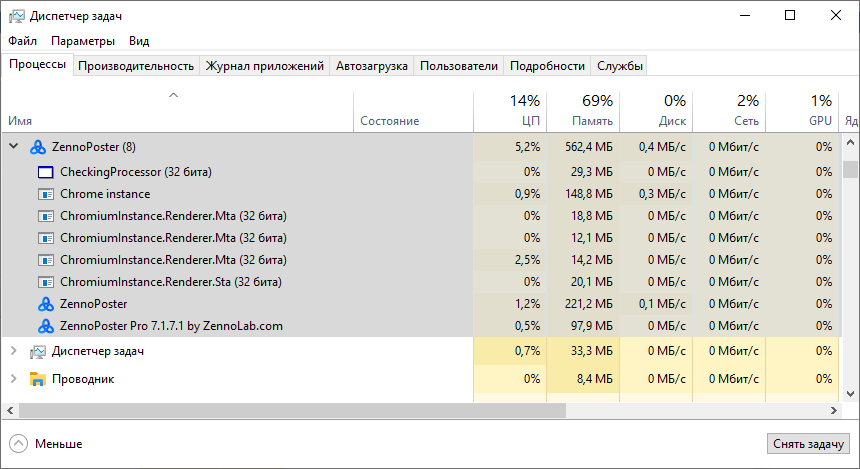Viewport: 860px width, 469px height.
Task: Click the Chrome instance process icon
Action: point(45,194)
